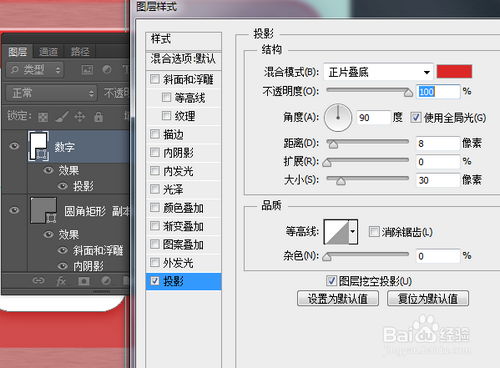Enable the 斜面和浮雕 checkbox

(x=155, y=79)
